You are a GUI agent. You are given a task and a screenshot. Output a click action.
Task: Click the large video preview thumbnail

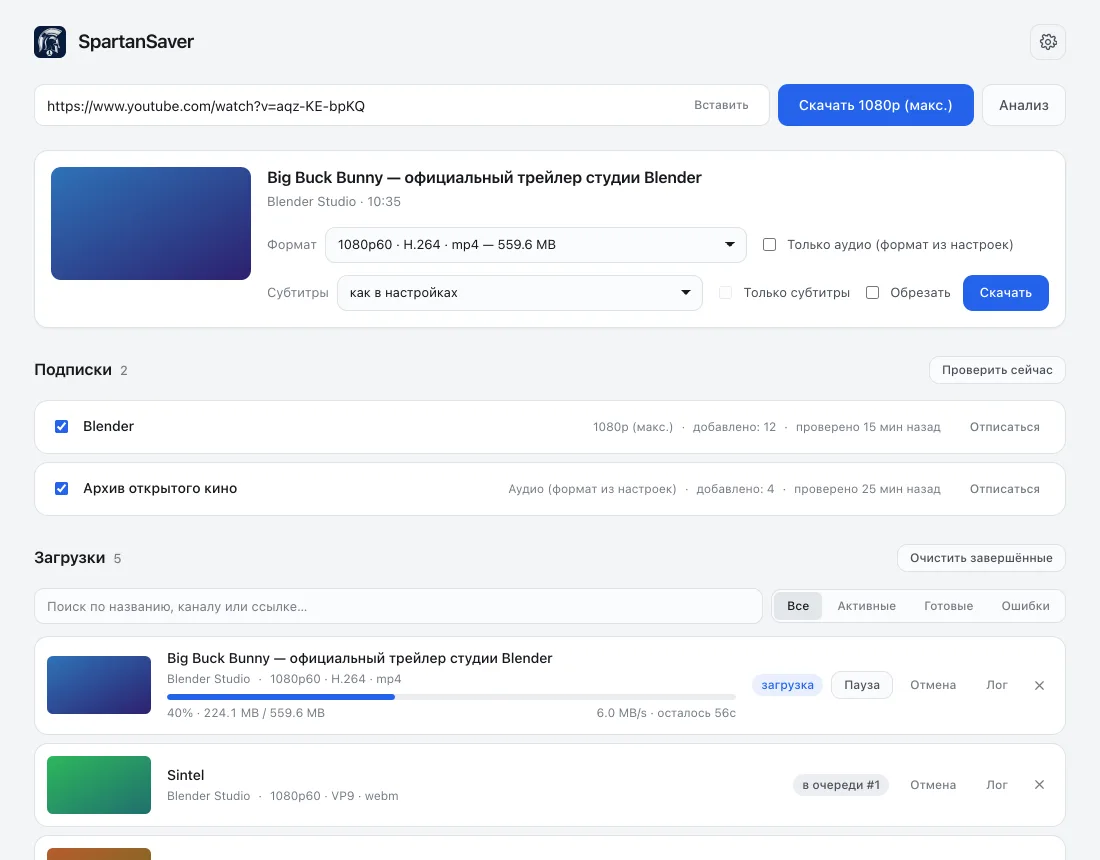(x=151, y=223)
